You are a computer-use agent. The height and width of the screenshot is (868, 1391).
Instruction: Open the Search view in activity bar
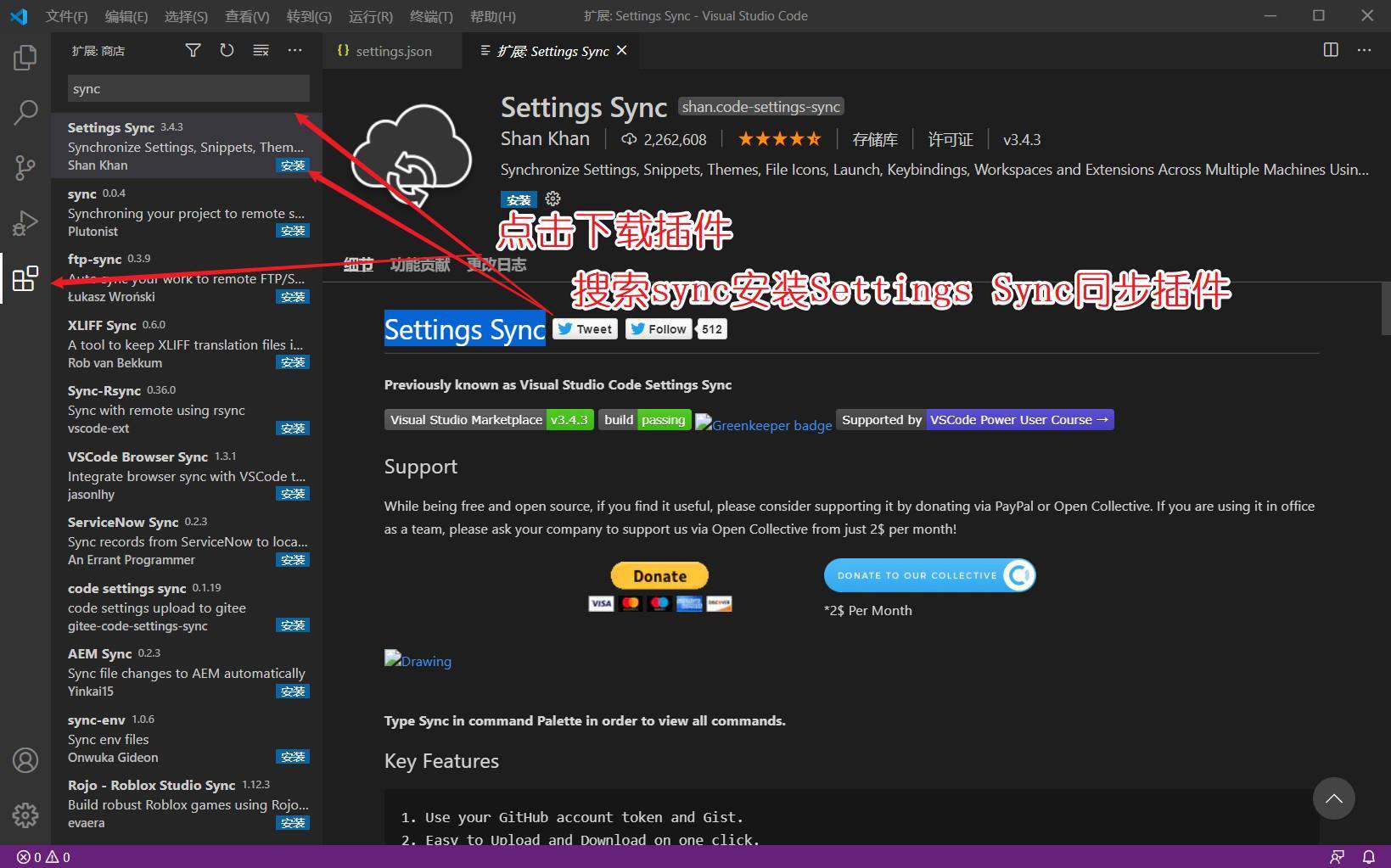tap(25, 112)
